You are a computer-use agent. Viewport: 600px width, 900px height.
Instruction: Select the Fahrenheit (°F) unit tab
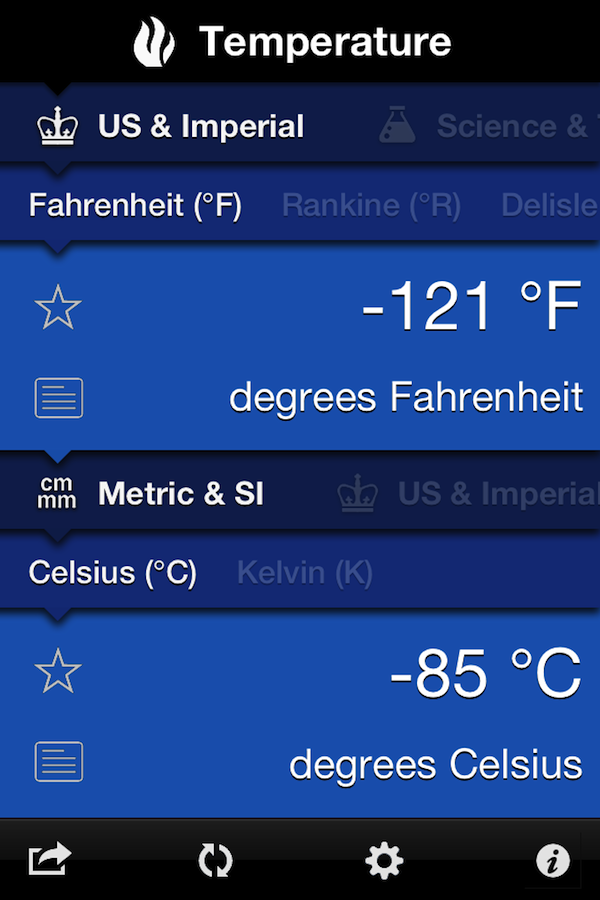click(x=135, y=206)
